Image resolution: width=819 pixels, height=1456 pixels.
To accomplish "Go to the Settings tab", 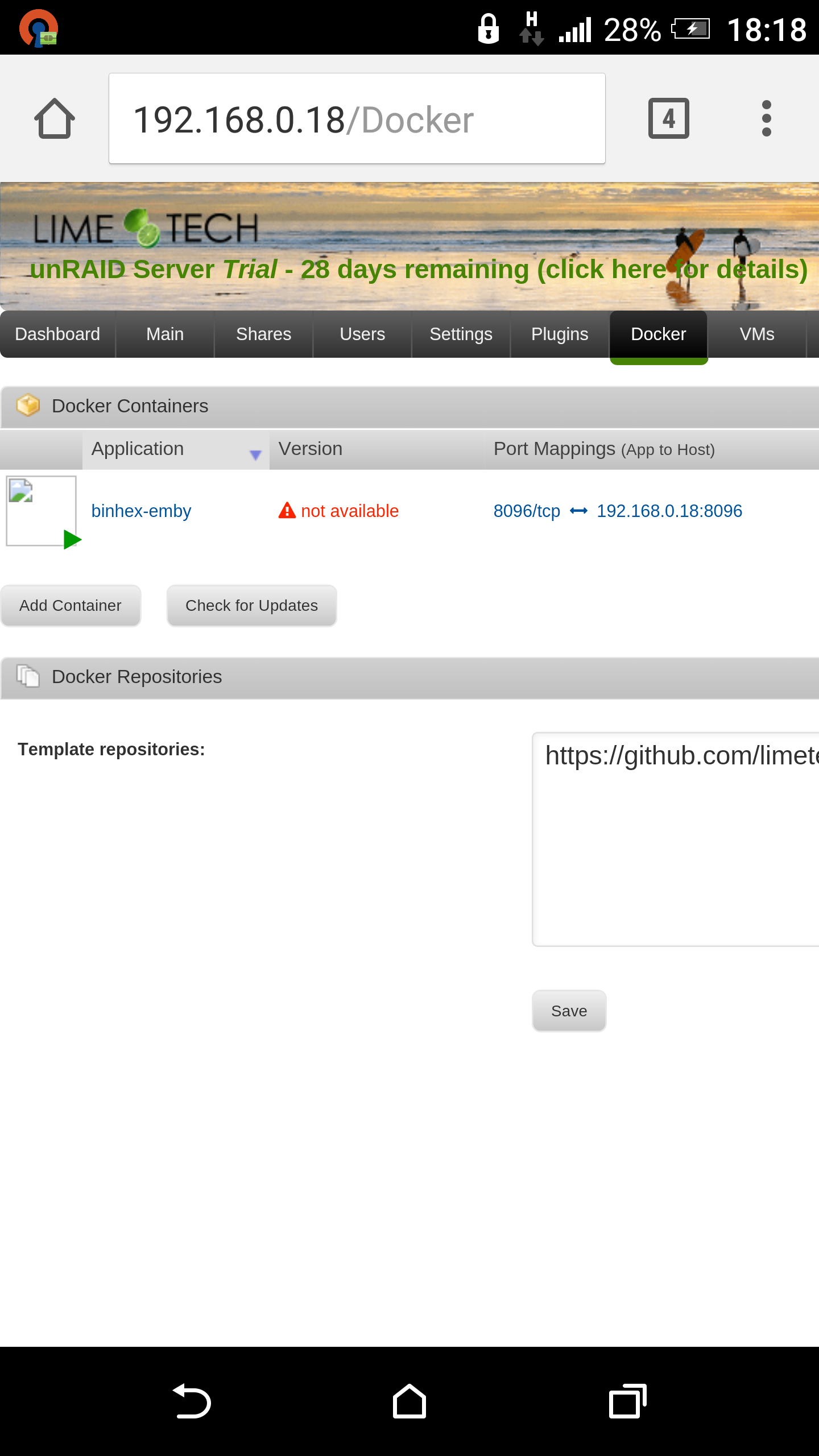I will point(461,334).
